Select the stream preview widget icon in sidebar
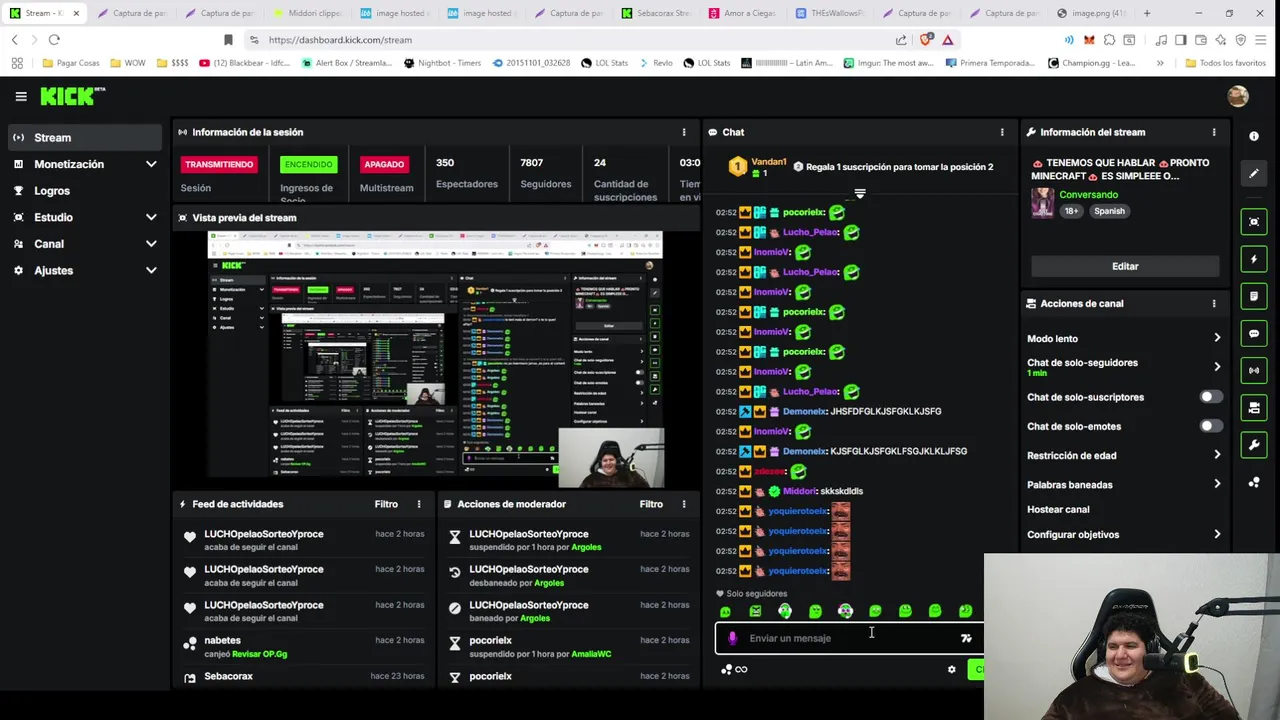The width and height of the screenshot is (1280, 720). [x=1254, y=222]
